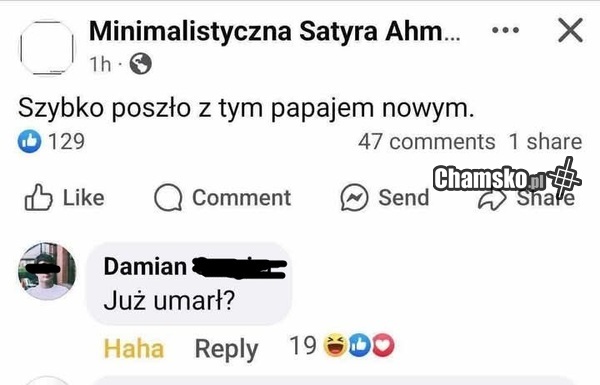The width and height of the screenshot is (600, 385).
Task: Open the Minimalistyczna Satyra page name
Action: point(274,31)
